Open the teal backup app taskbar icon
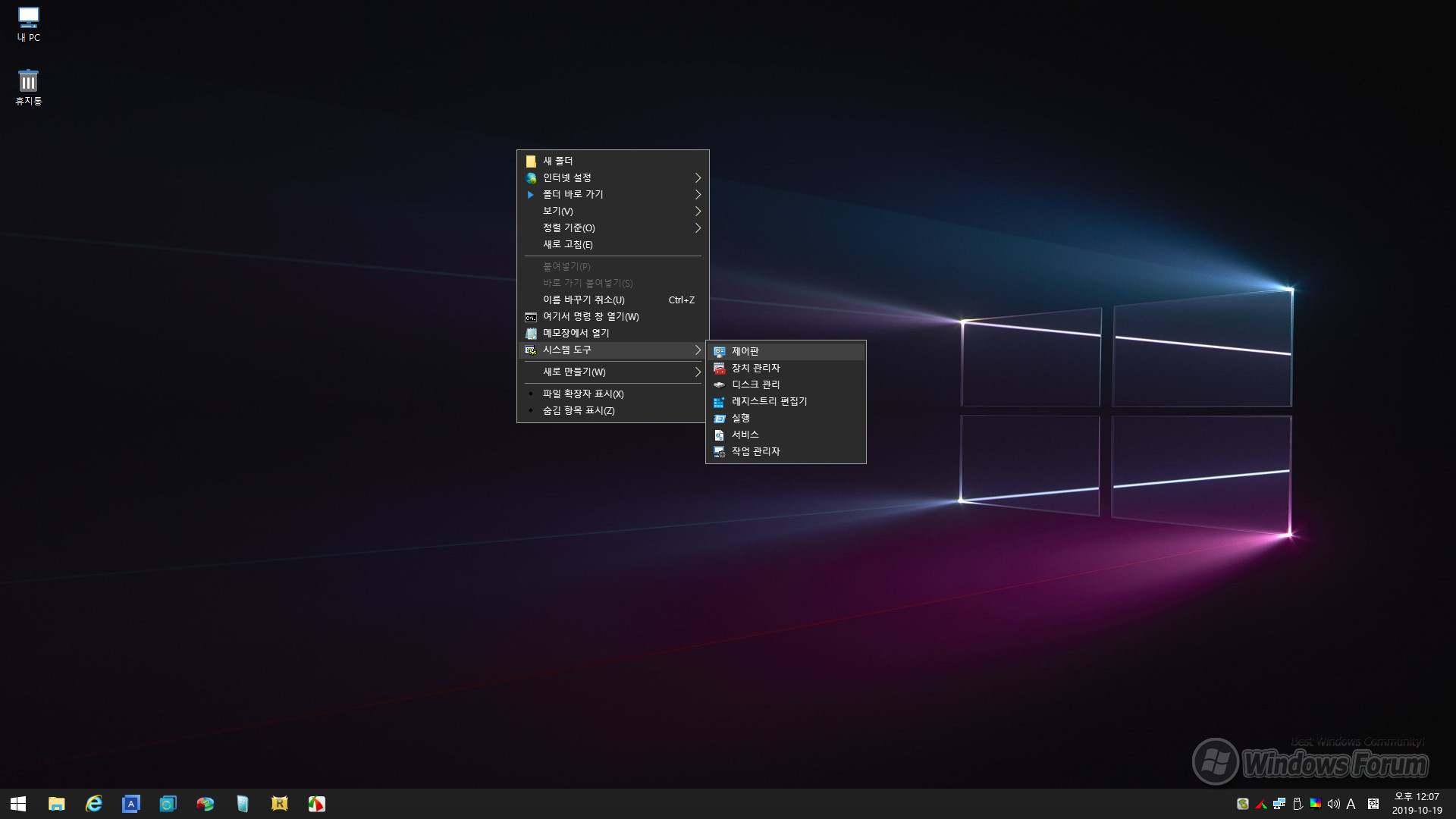 (168, 804)
